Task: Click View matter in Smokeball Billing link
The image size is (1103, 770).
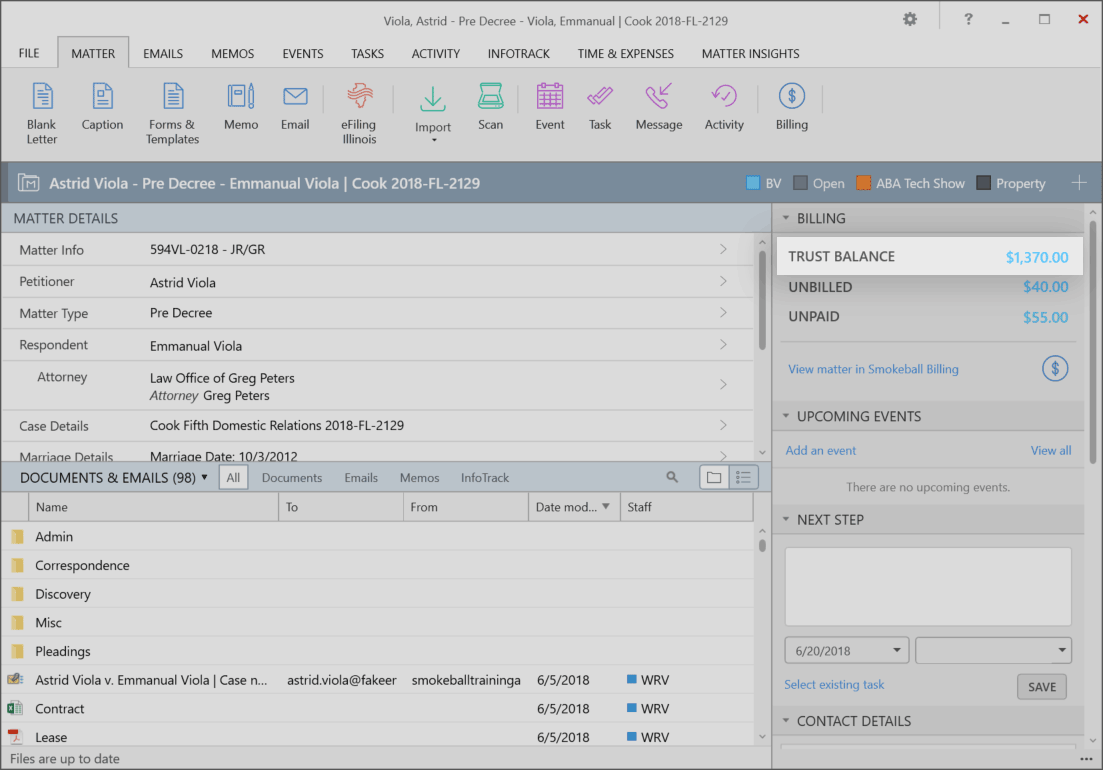Action: coord(873,369)
